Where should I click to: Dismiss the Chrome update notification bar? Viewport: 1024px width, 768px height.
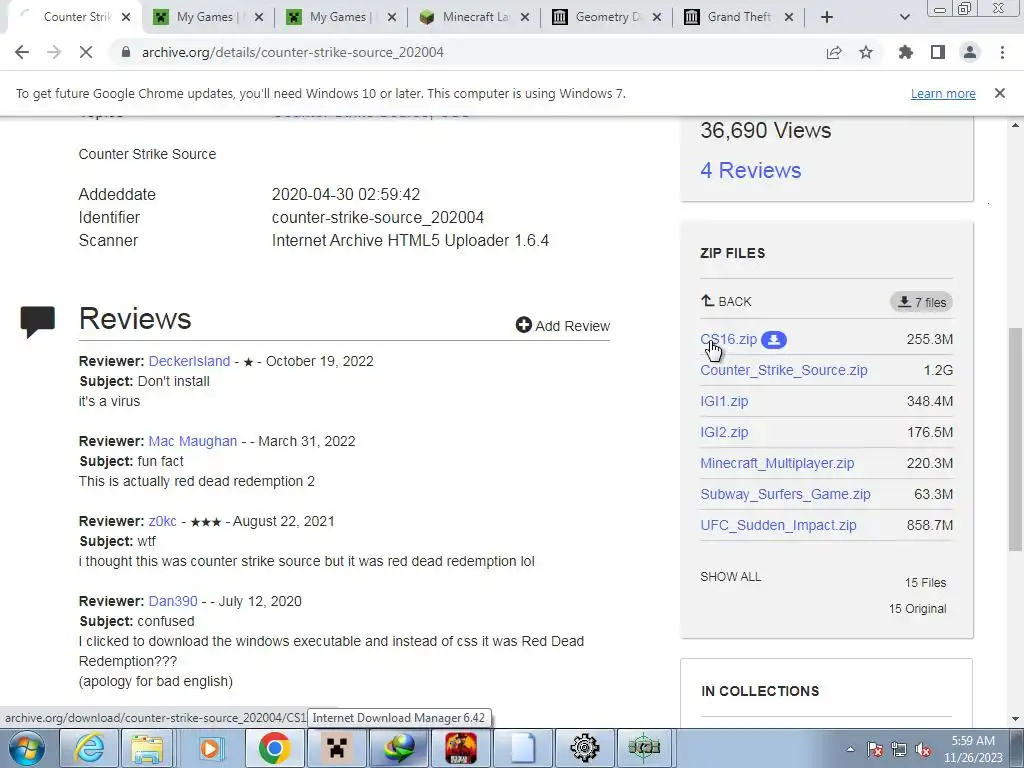point(1000,93)
